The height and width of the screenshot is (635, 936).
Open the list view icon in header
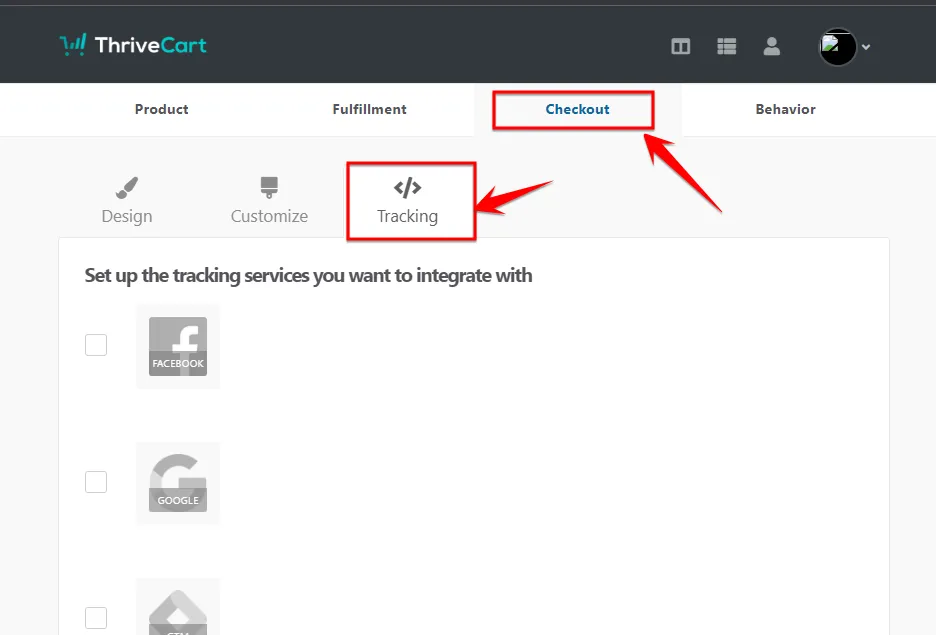point(726,46)
